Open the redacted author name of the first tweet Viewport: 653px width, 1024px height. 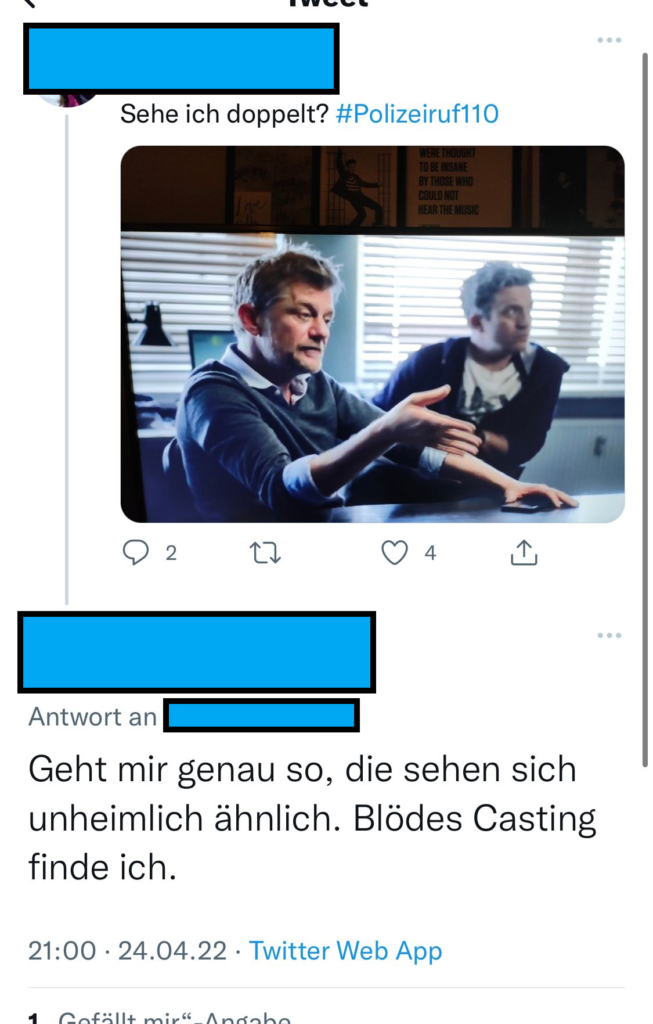click(181, 59)
